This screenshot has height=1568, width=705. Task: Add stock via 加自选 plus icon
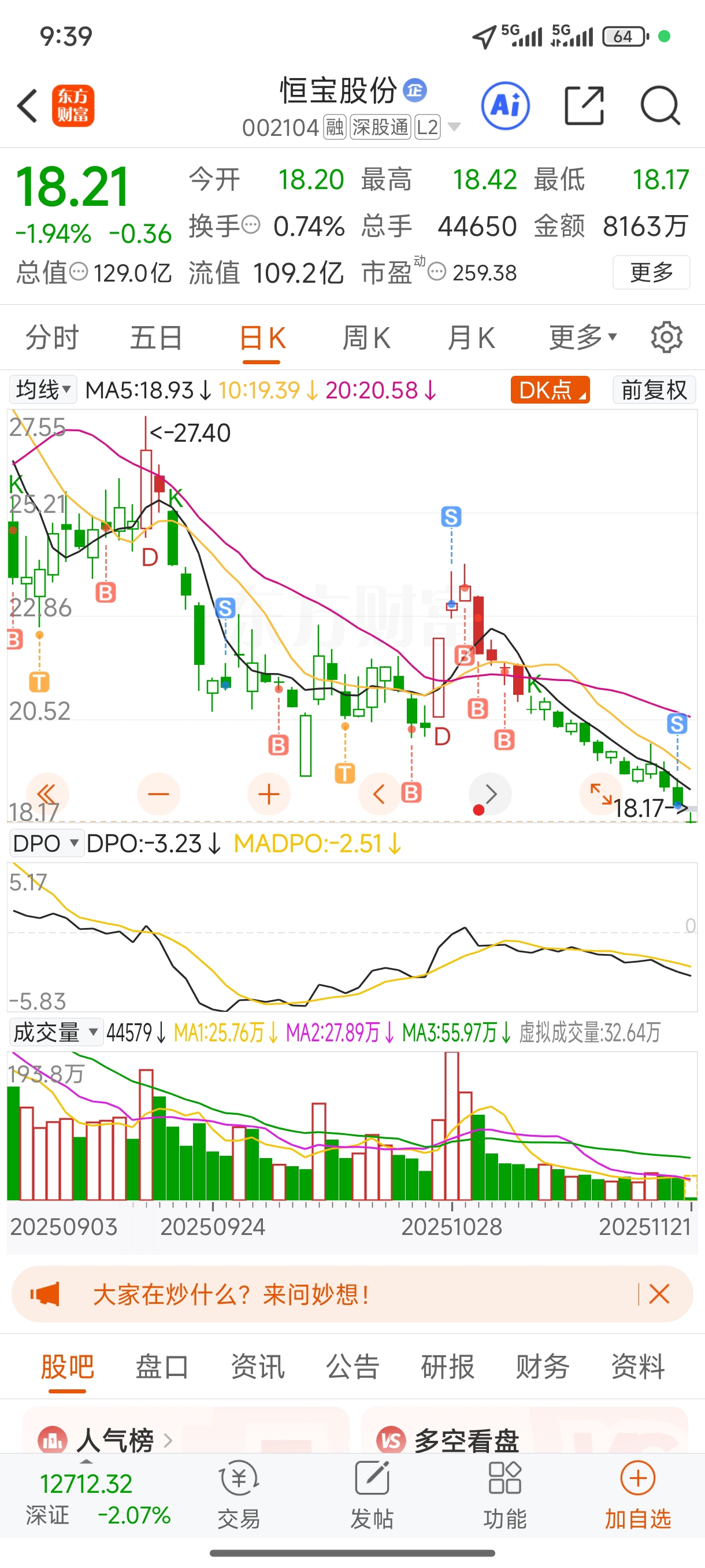[x=637, y=1478]
